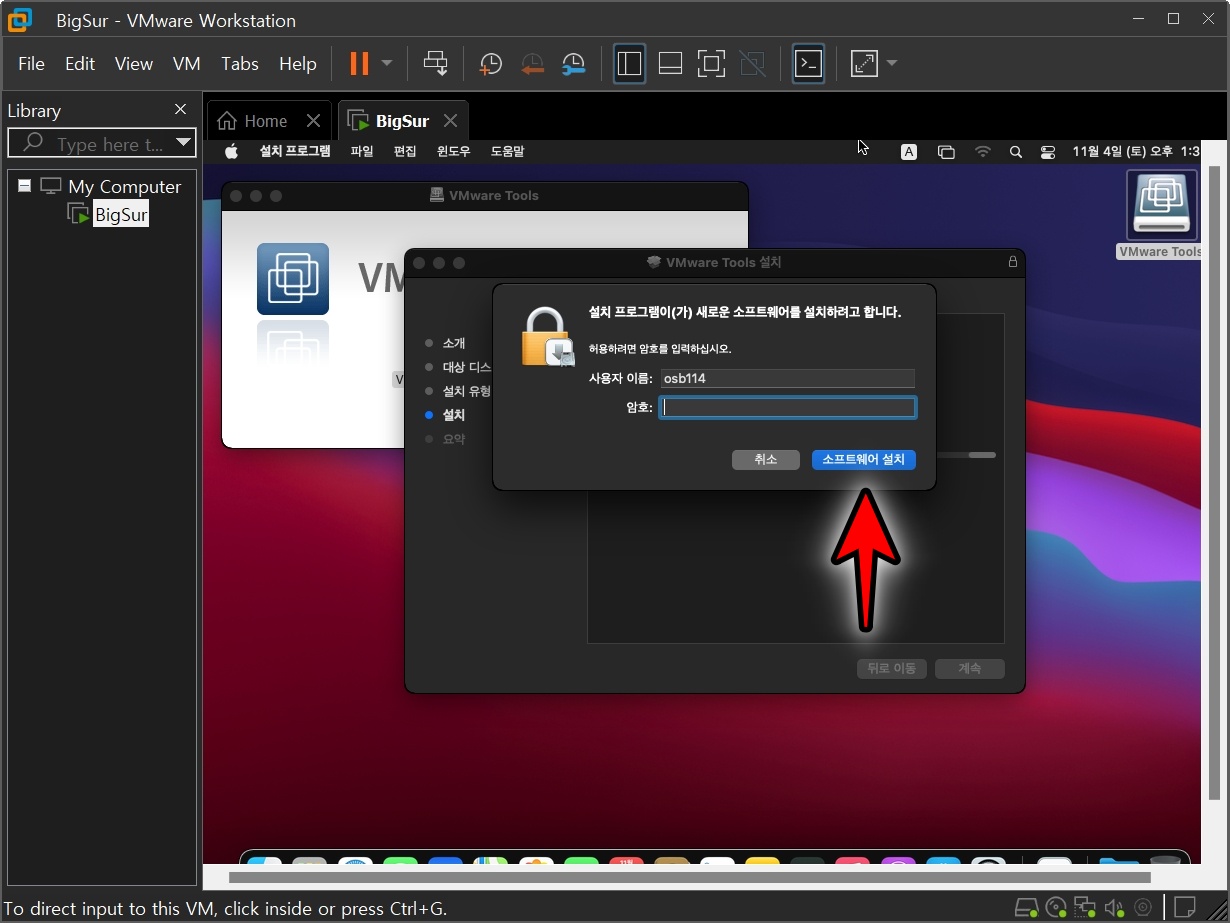Click the 소프트웨어 설치 button
Screen dimensions: 1230x923
pyautogui.click(x=863, y=459)
